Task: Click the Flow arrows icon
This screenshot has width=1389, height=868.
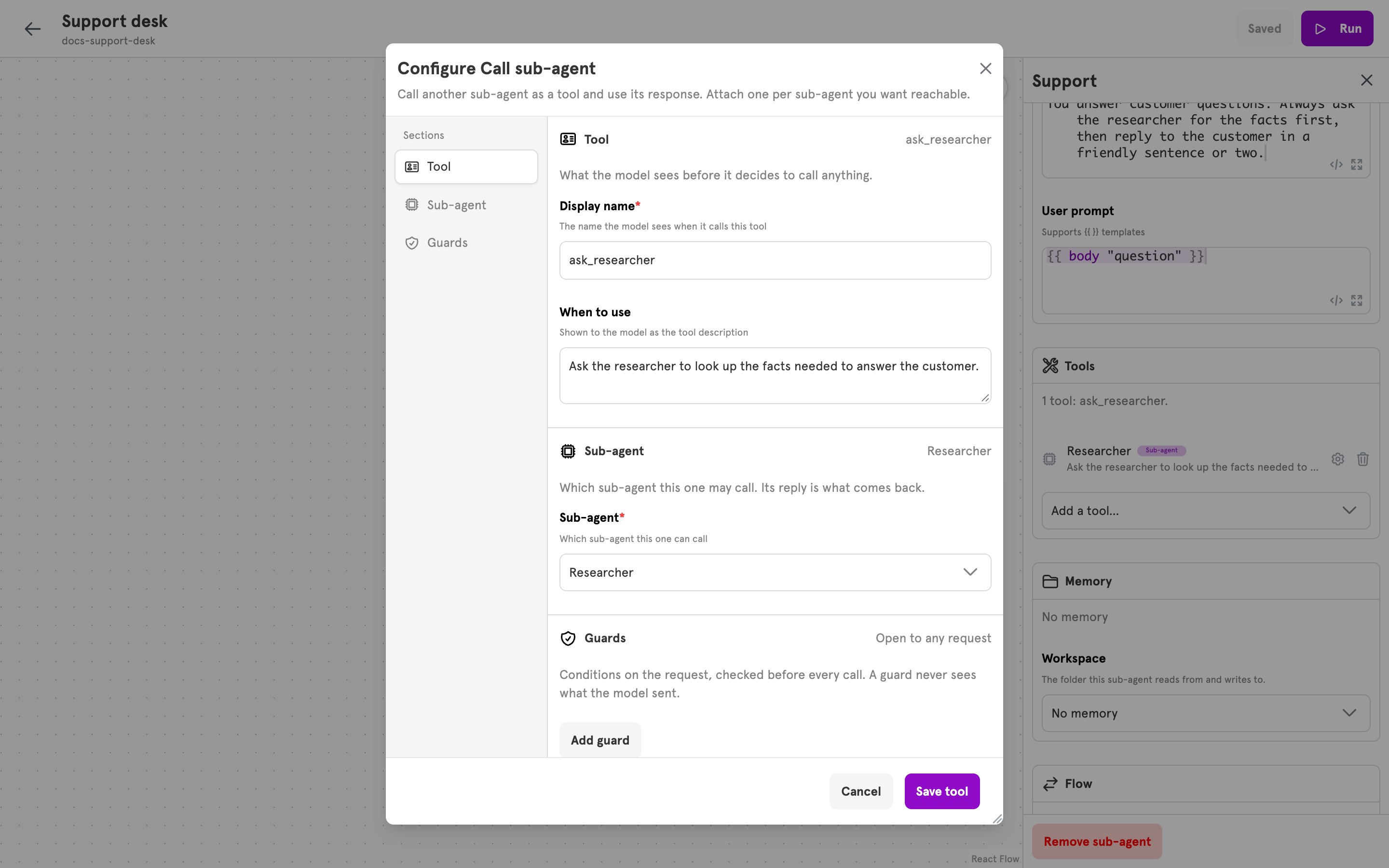Action: point(1050,784)
